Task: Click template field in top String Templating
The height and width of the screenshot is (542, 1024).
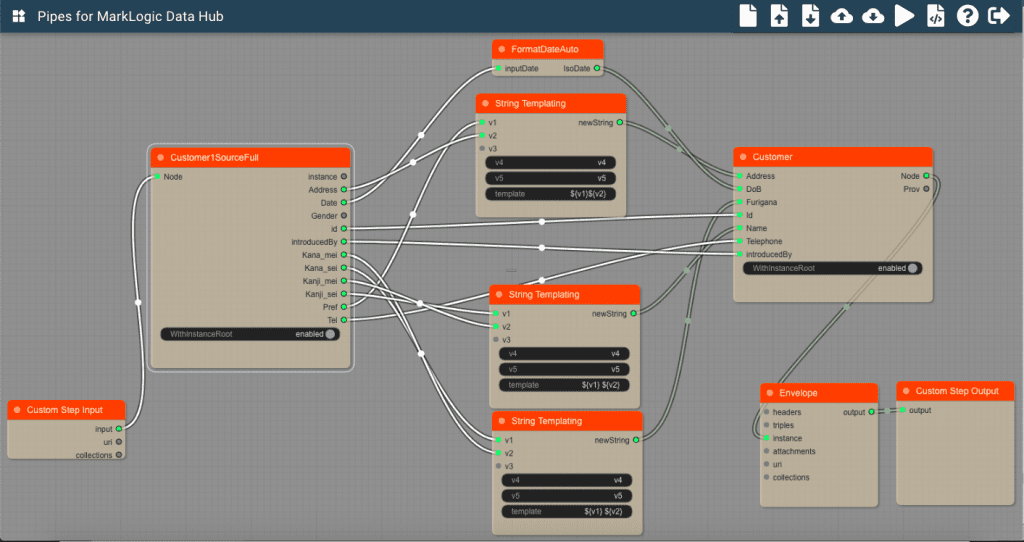Action: pyautogui.click(x=550, y=194)
